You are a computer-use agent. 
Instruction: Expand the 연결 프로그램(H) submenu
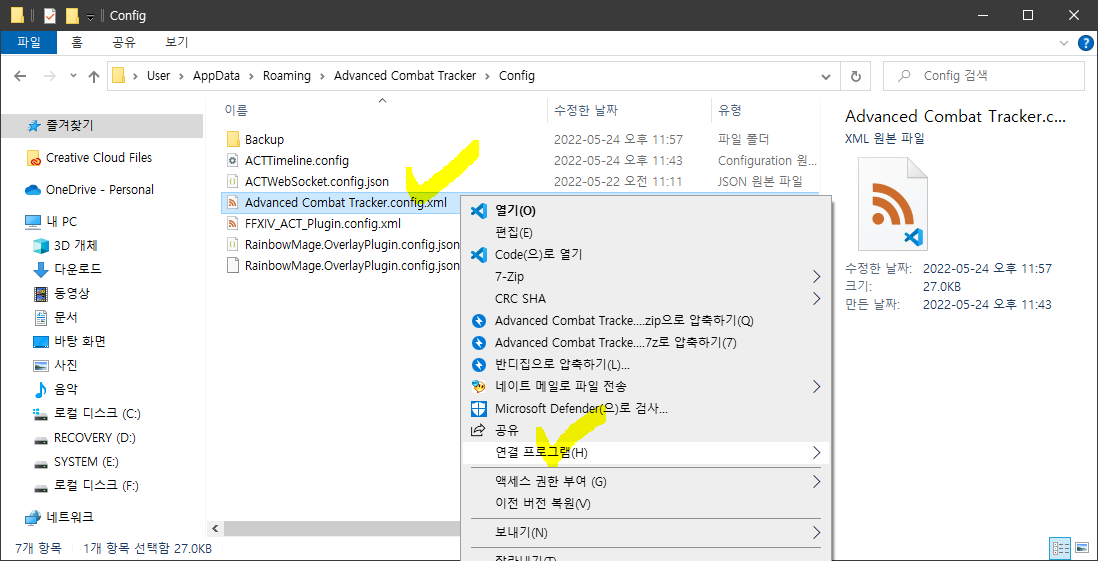816,452
